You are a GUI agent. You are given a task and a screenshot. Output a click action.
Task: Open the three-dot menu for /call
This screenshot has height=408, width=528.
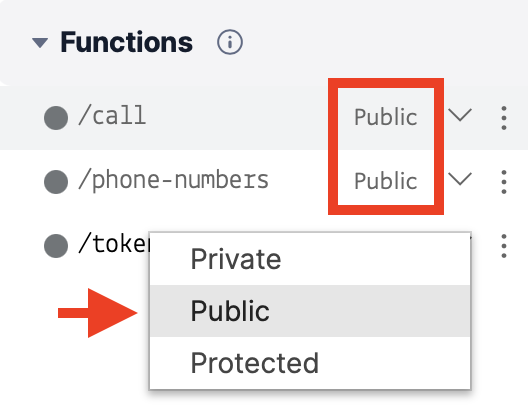coord(504,118)
